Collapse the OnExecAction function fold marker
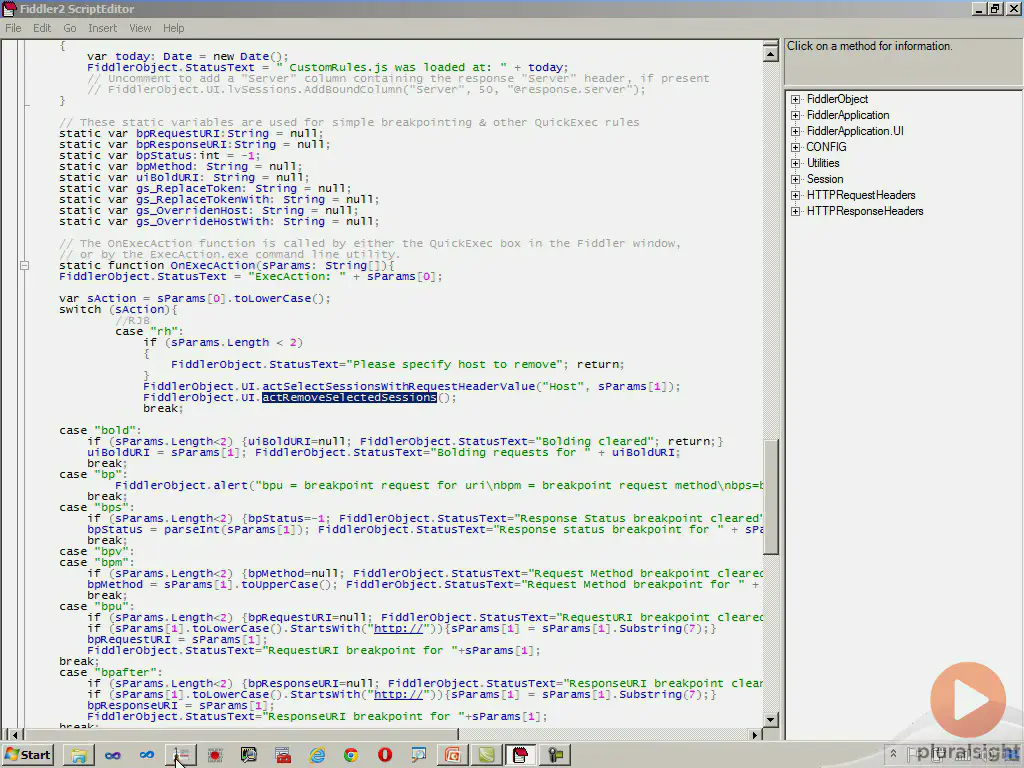The height and width of the screenshot is (768, 1024). pyautogui.click(x=24, y=265)
